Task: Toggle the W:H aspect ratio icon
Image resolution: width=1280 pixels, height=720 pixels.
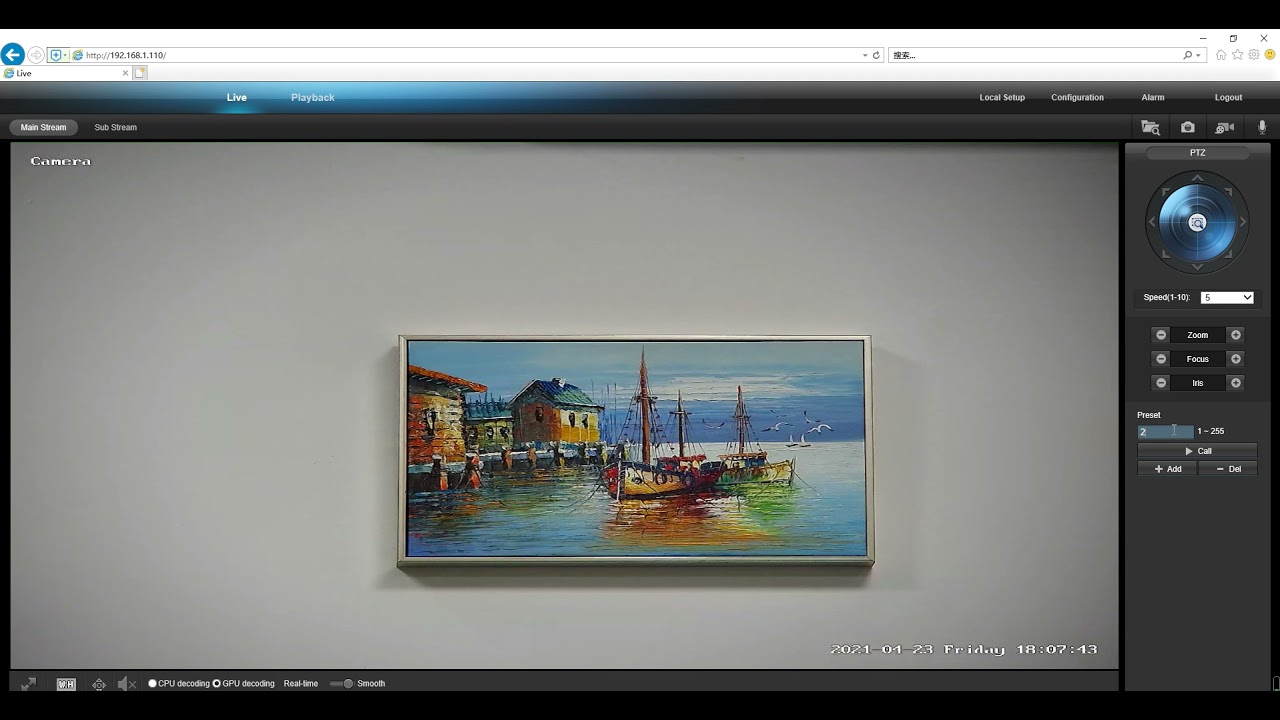Action: 66,684
